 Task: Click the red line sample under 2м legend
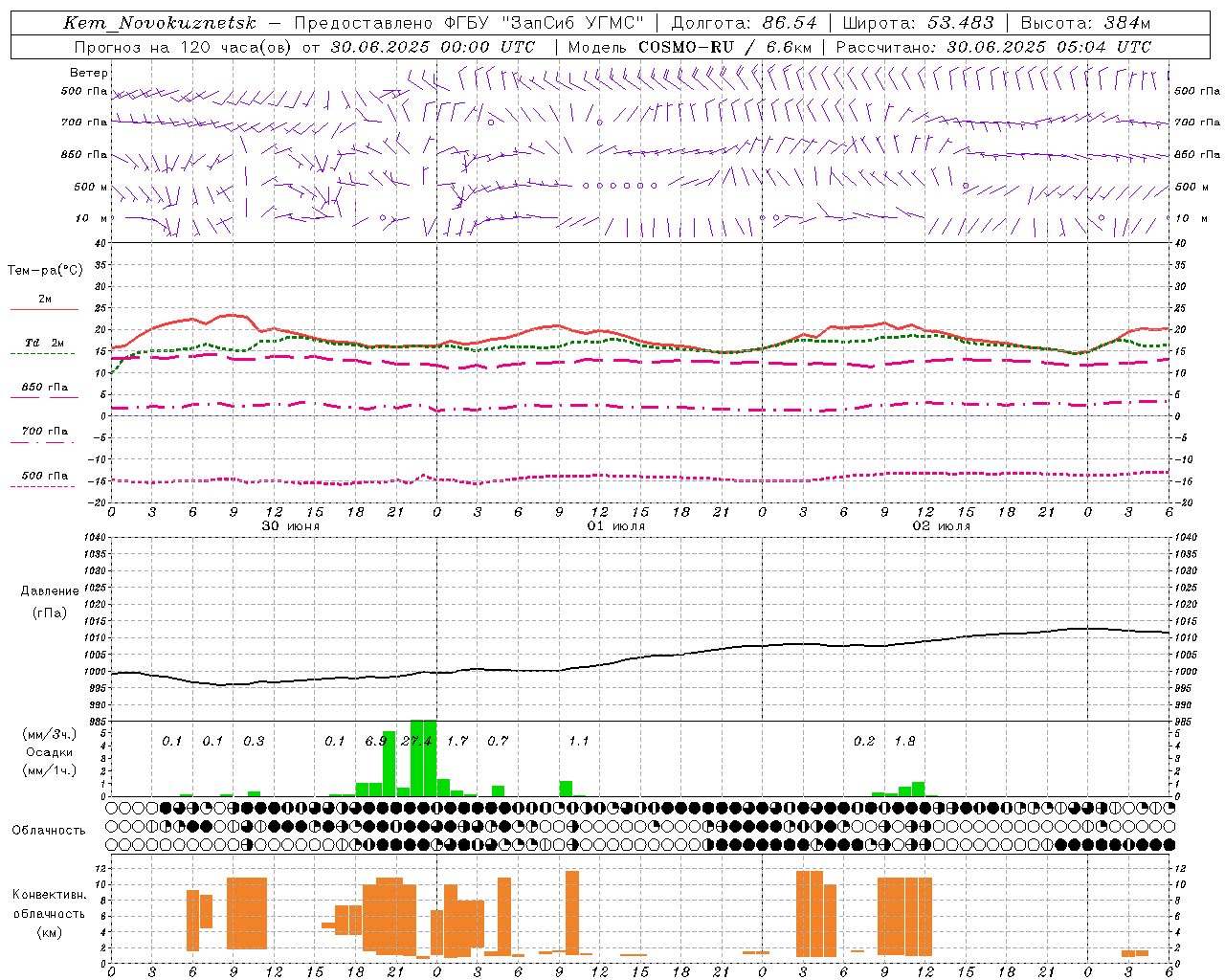(x=45, y=309)
